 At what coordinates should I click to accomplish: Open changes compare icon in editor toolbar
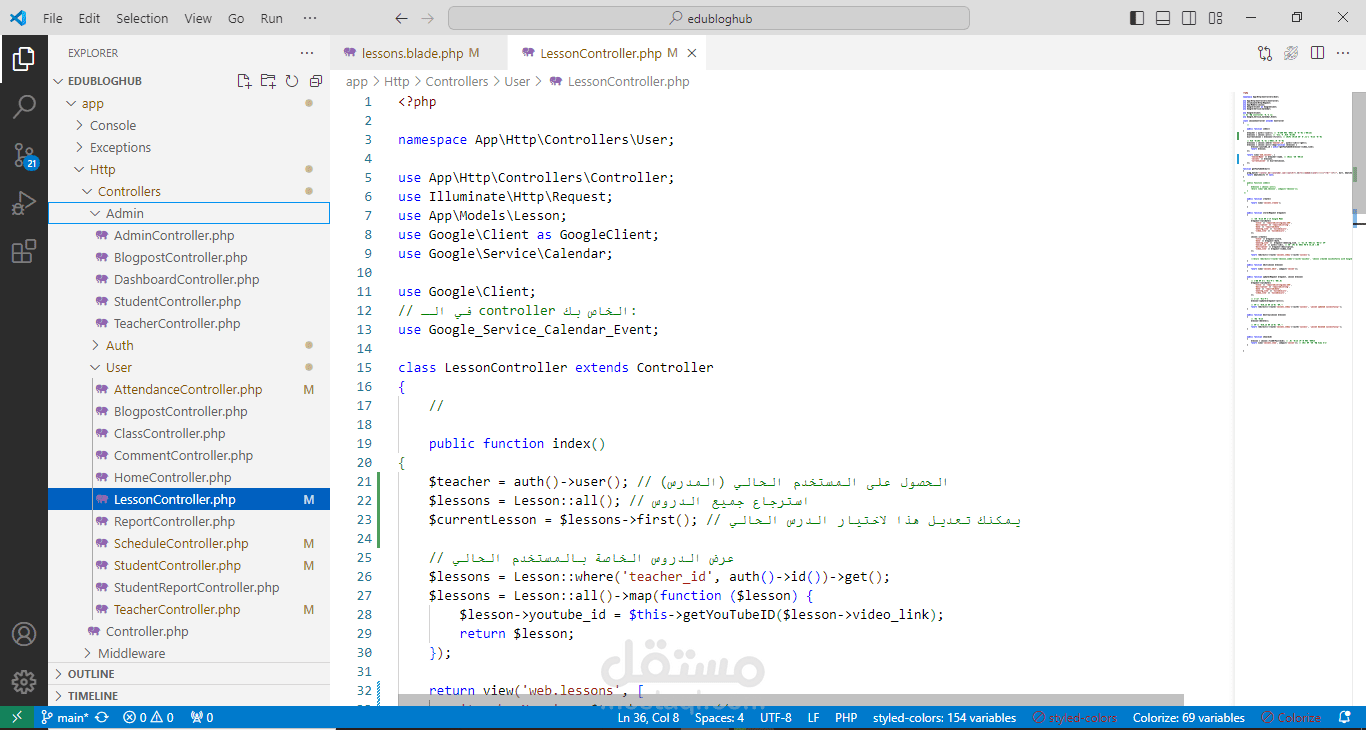click(x=1265, y=53)
